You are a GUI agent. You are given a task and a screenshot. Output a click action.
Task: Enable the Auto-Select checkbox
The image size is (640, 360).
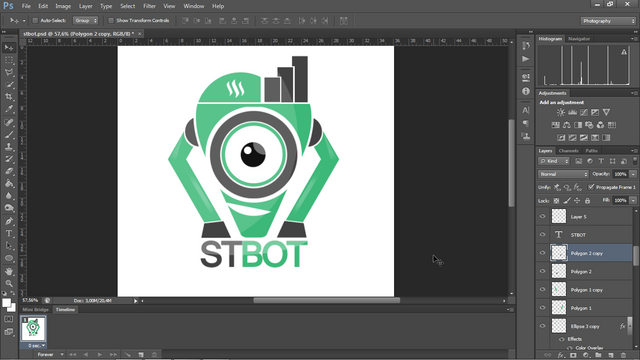click(35, 20)
